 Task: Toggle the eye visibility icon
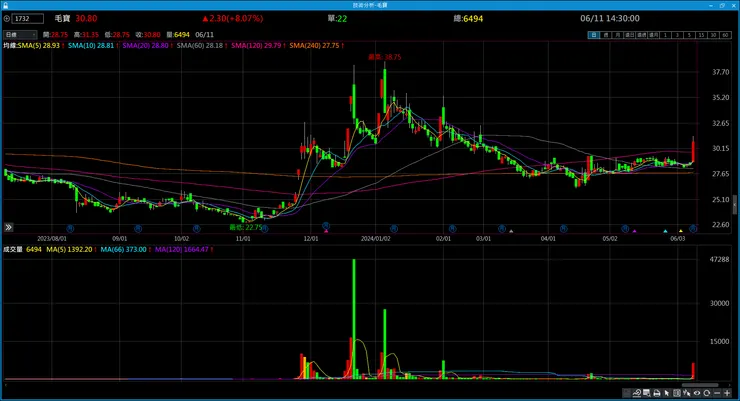(697, 393)
